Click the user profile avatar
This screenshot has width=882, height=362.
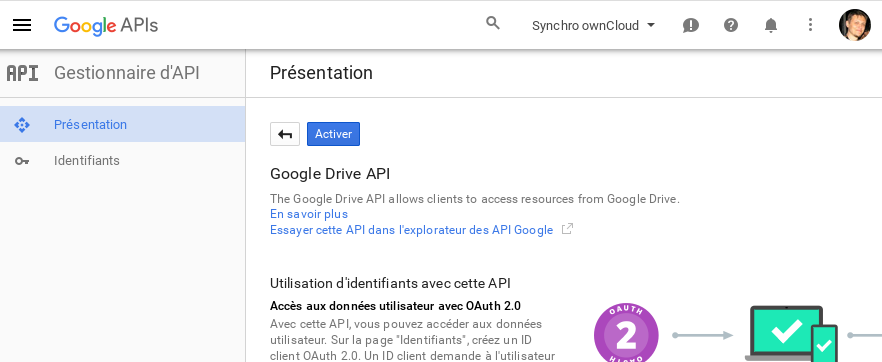854,25
